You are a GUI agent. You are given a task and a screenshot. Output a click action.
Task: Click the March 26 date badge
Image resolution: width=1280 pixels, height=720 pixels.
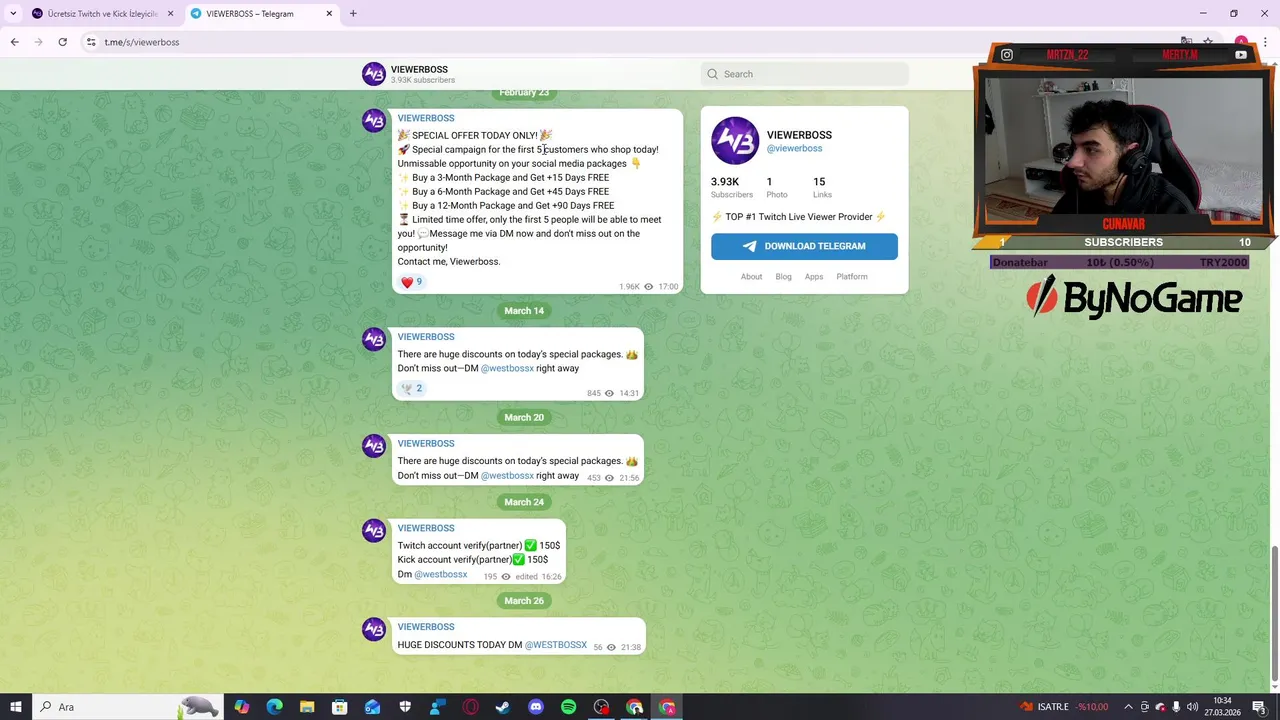(524, 601)
